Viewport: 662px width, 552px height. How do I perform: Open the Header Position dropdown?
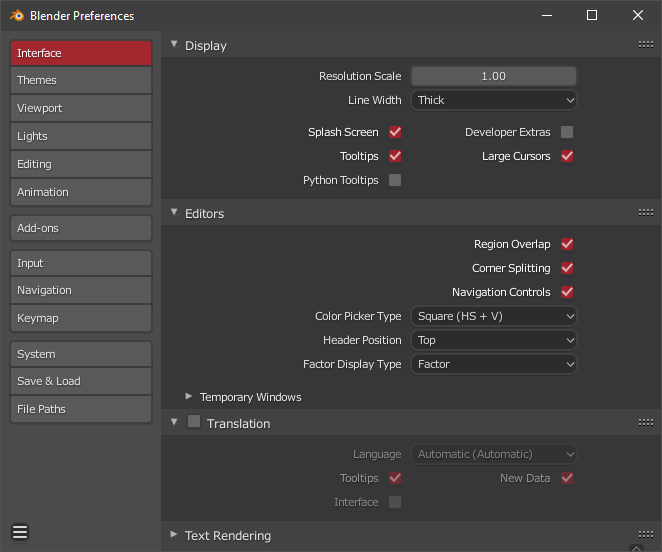tap(494, 340)
